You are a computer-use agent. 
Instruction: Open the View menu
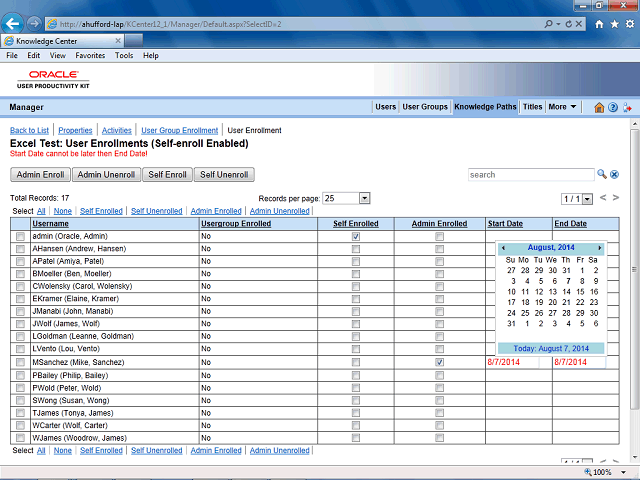pyautogui.click(x=58, y=56)
